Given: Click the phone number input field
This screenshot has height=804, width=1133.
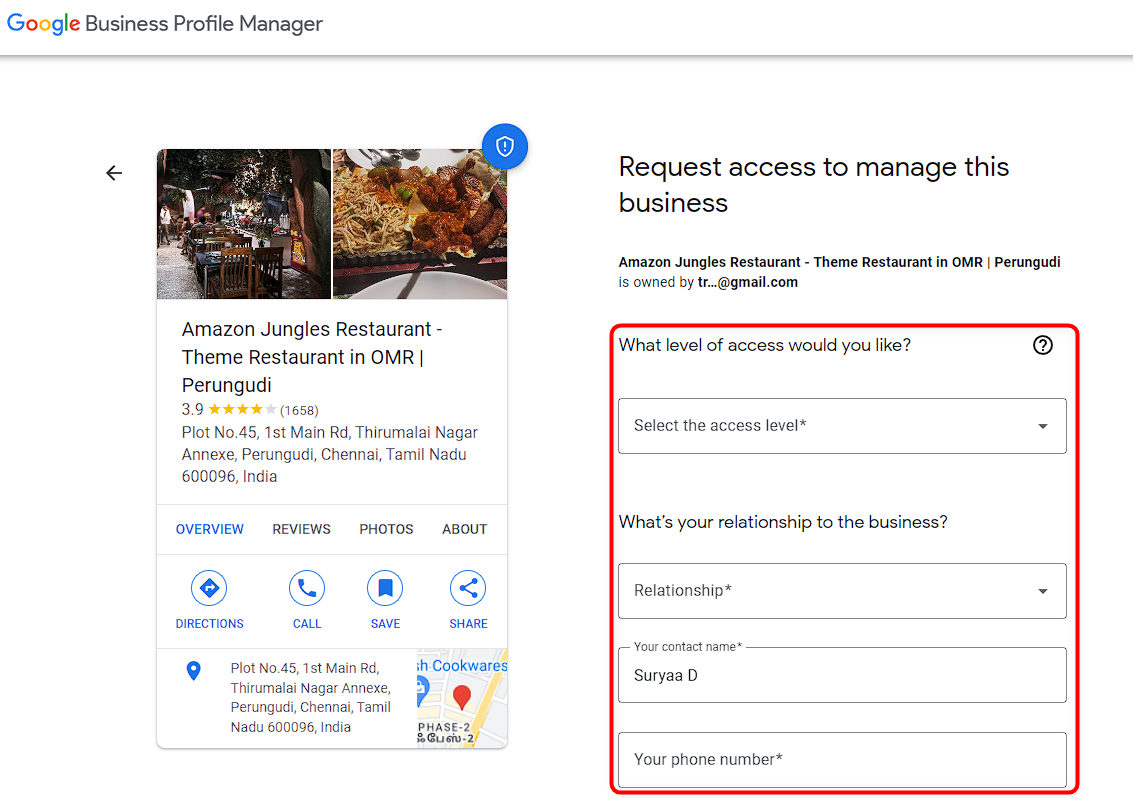Looking at the screenshot, I should (842, 760).
